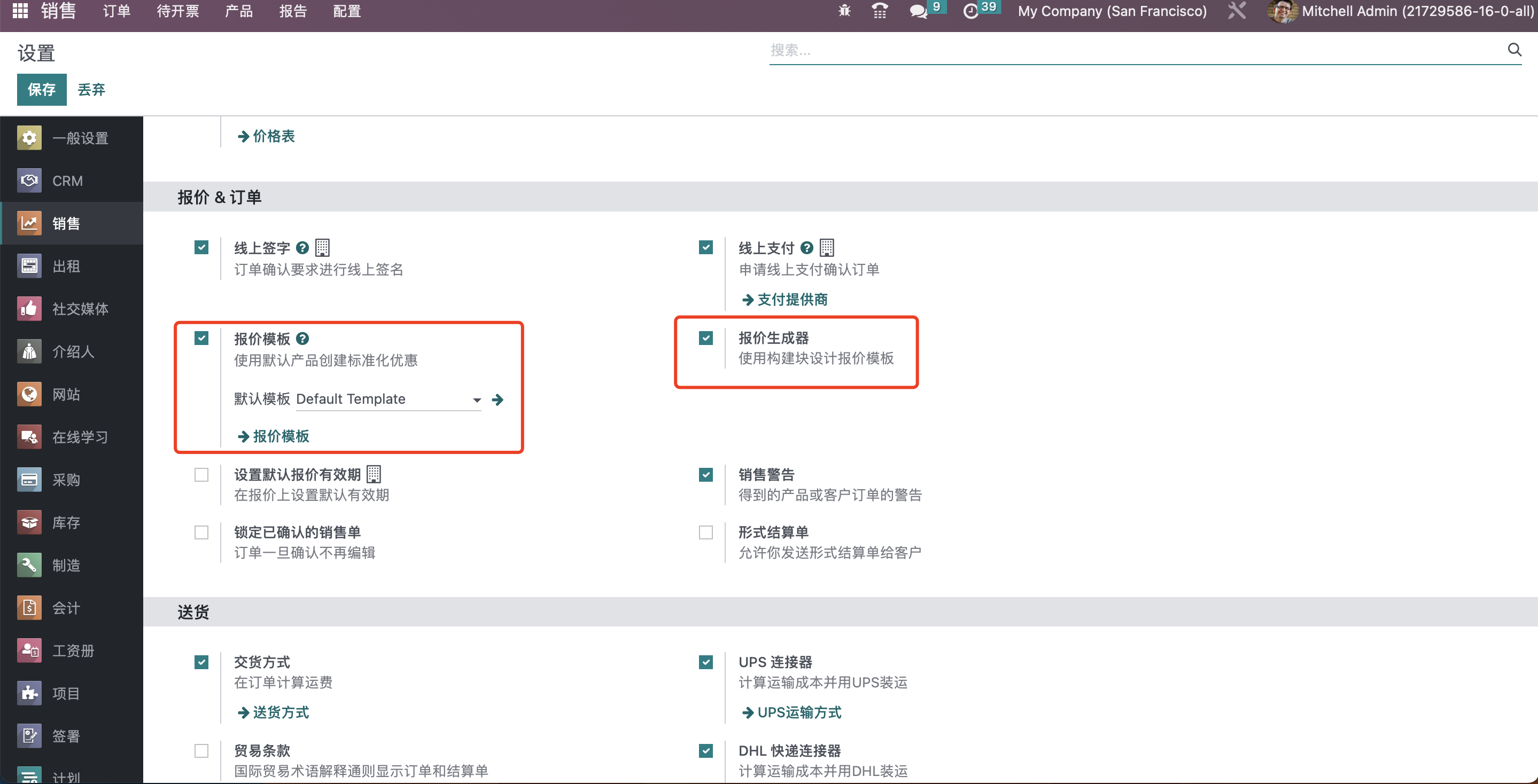
Task: Focus the settings 搜索 field
Action: pyautogui.click(x=1135, y=50)
